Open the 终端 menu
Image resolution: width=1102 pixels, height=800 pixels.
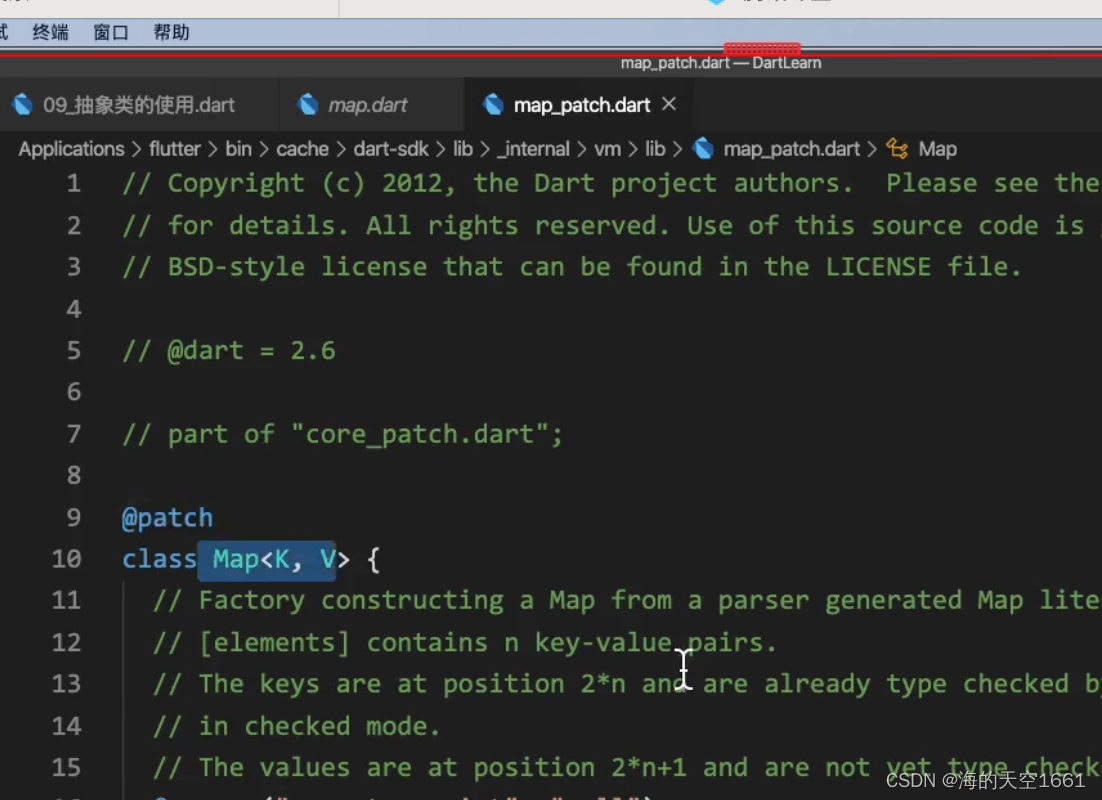click(x=49, y=31)
